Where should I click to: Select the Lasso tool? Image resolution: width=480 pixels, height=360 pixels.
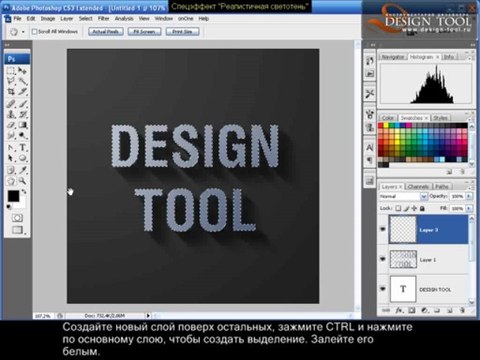click(x=11, y=81)
